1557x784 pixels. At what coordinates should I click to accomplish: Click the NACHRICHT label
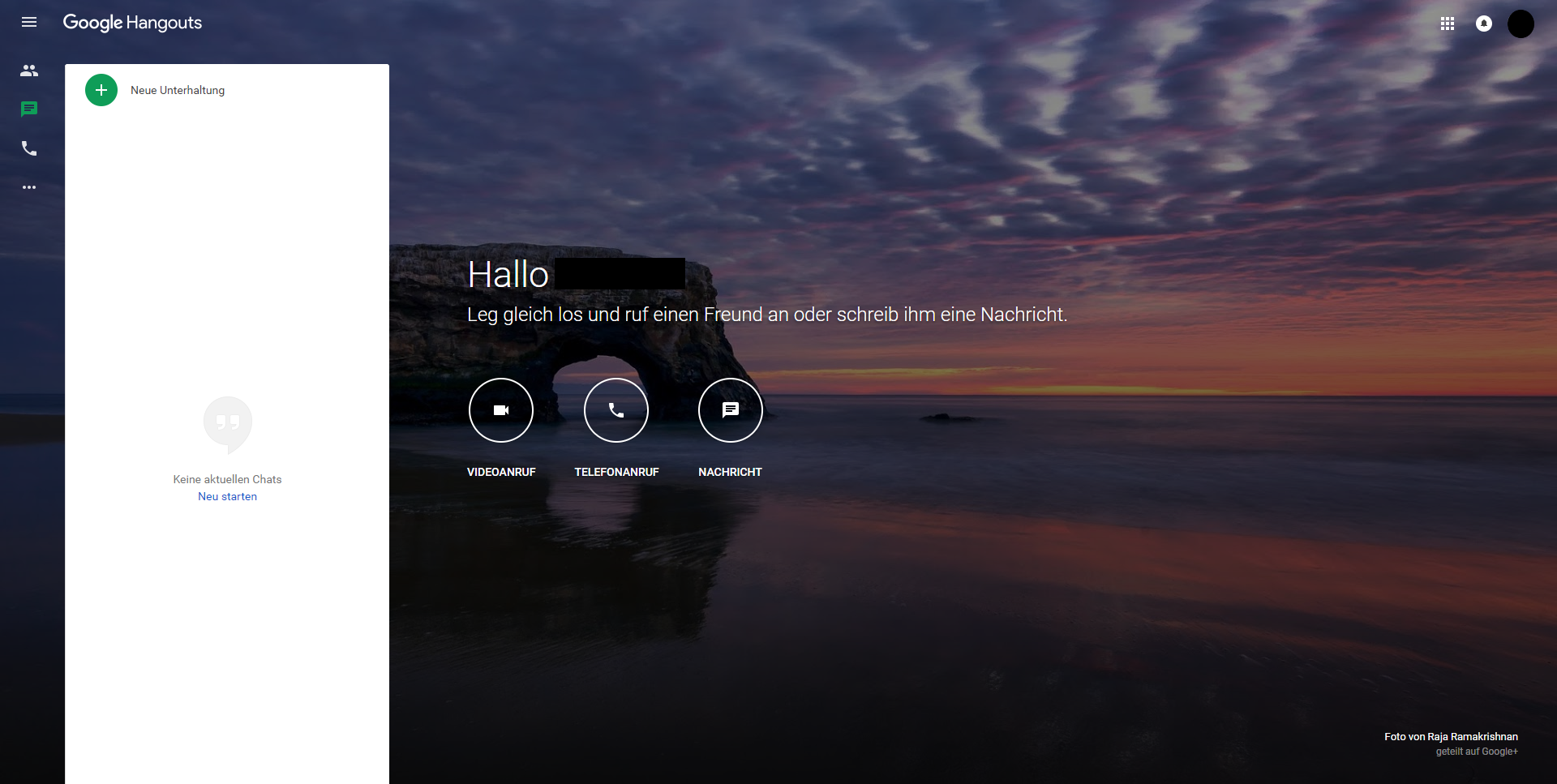(x=730, y=472)
